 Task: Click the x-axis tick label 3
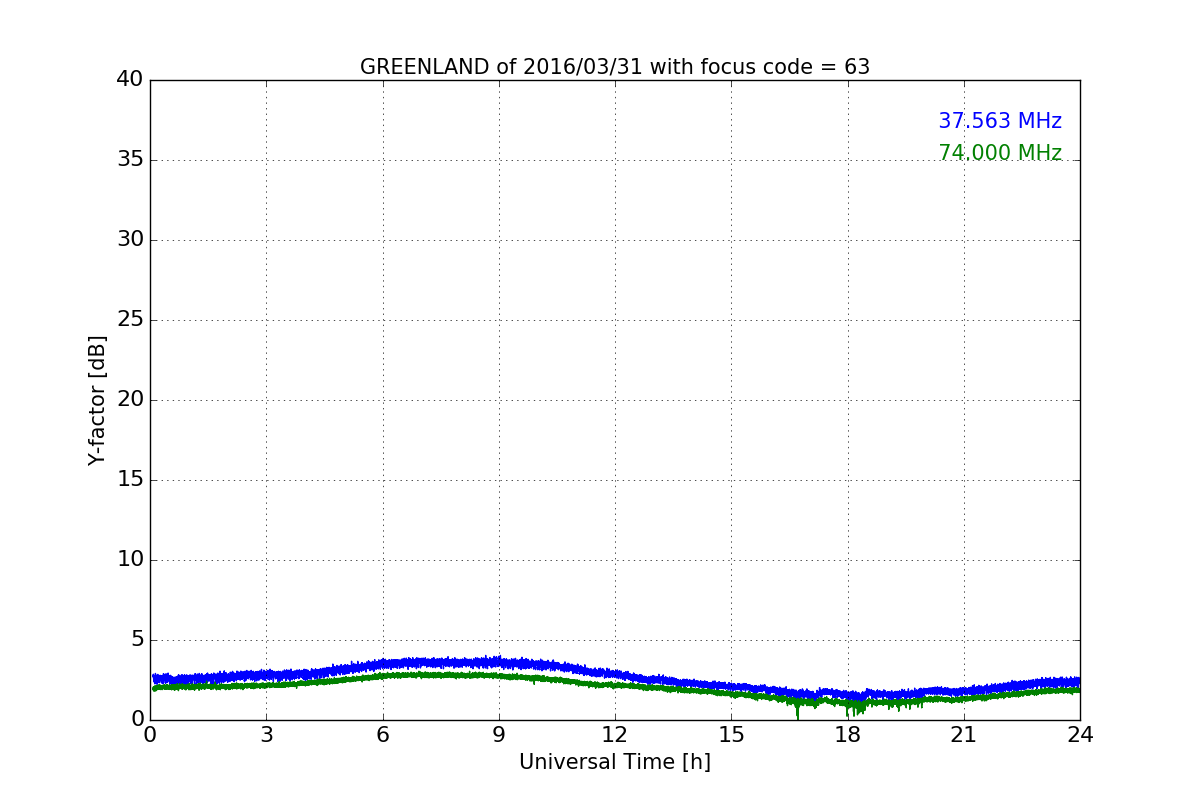tap(266, 734)
